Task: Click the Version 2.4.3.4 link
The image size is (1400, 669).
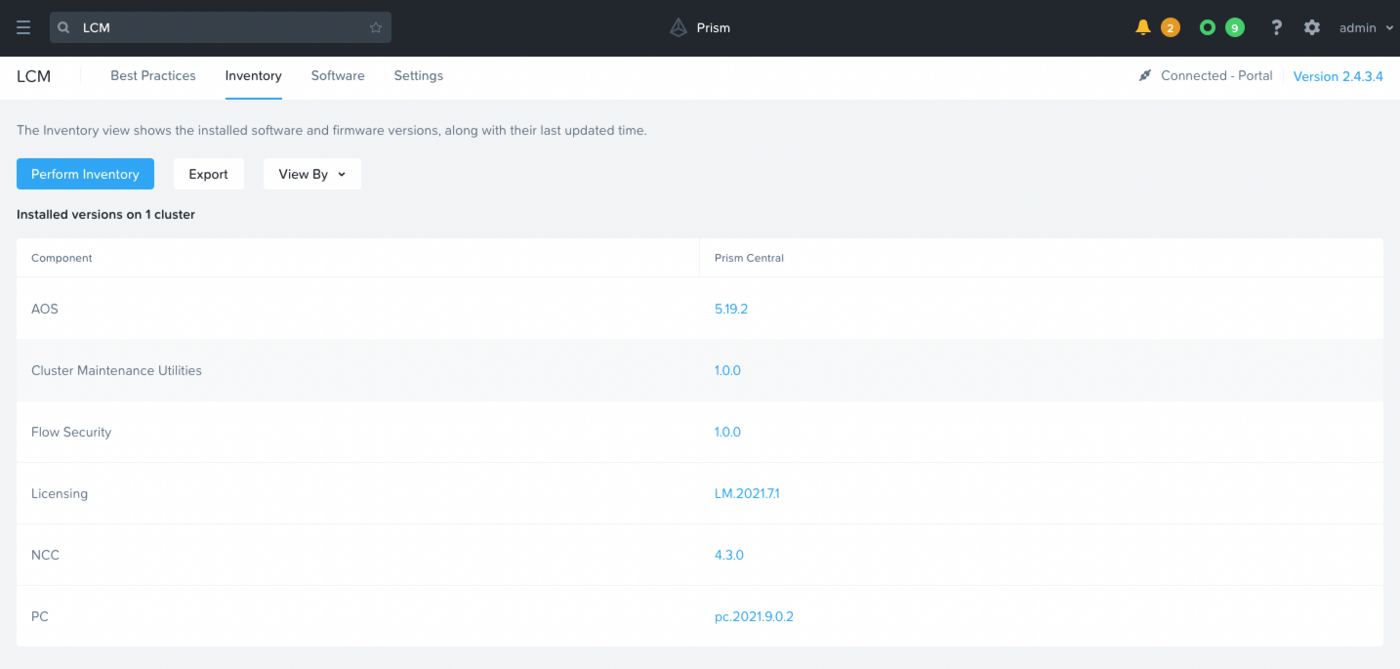Action: (1338, 75)
